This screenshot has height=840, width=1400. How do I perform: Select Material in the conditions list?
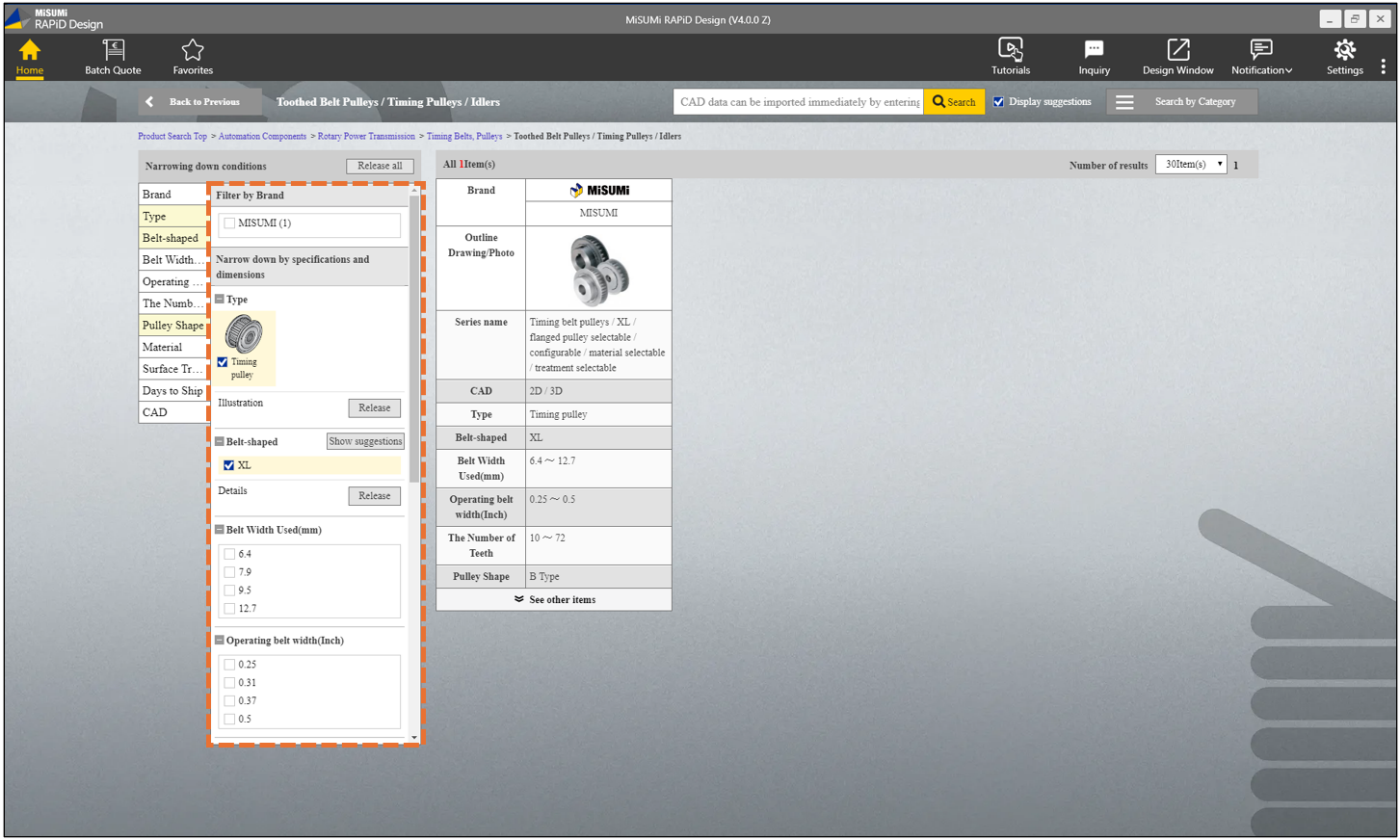[163, 348]
